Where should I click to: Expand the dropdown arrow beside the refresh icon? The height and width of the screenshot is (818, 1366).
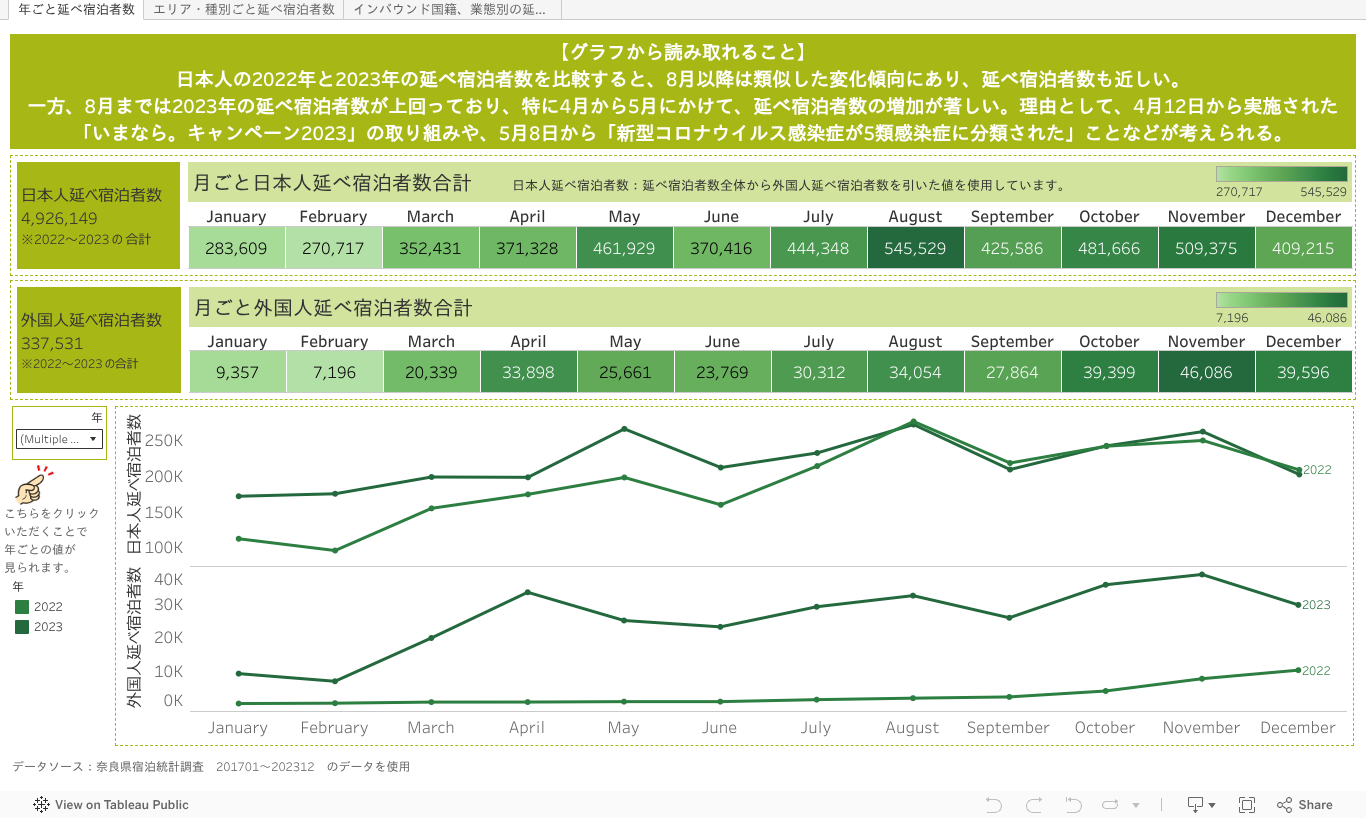point(1136,805)
